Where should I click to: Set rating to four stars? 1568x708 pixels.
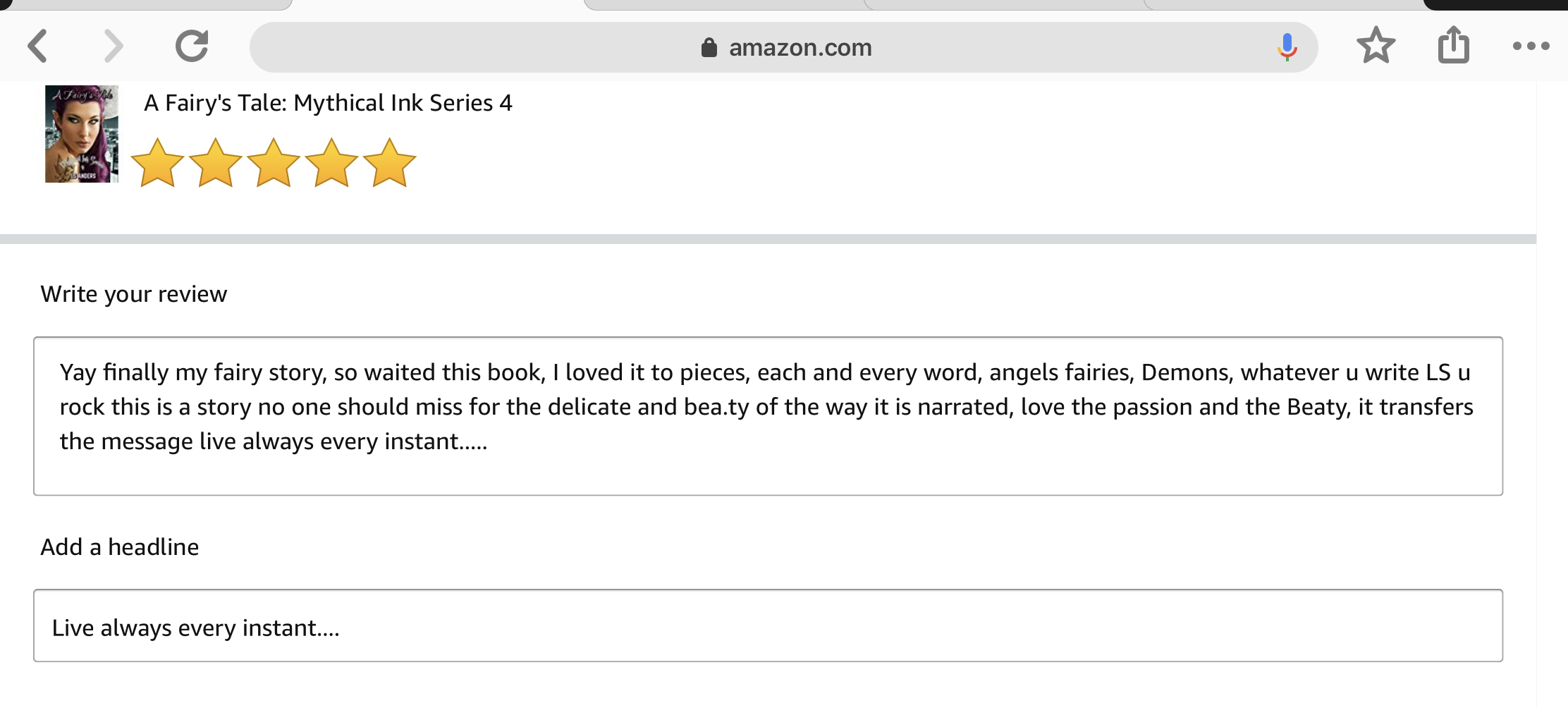[x=331, y=164]
